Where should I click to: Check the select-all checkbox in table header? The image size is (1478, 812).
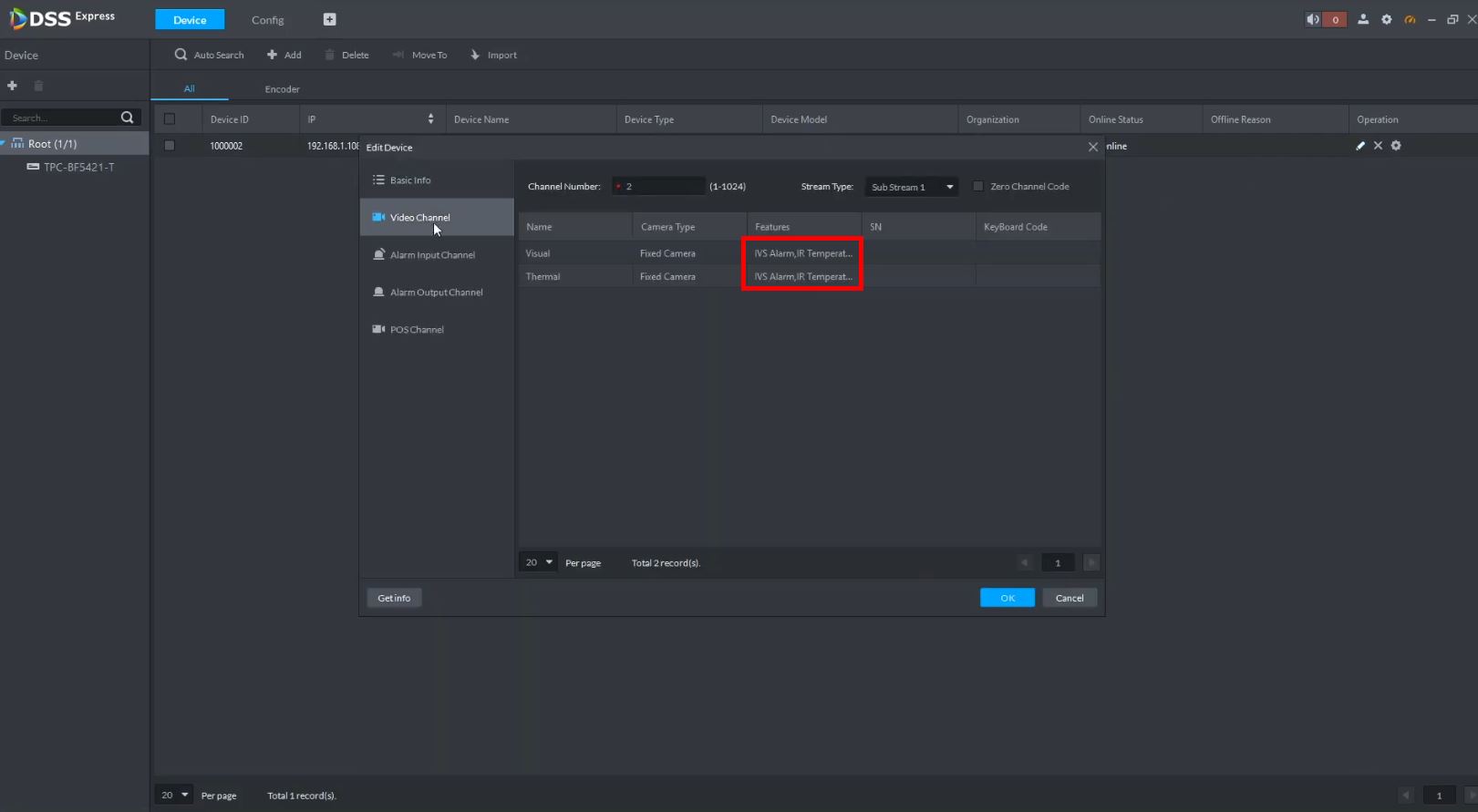click(170, 119)
